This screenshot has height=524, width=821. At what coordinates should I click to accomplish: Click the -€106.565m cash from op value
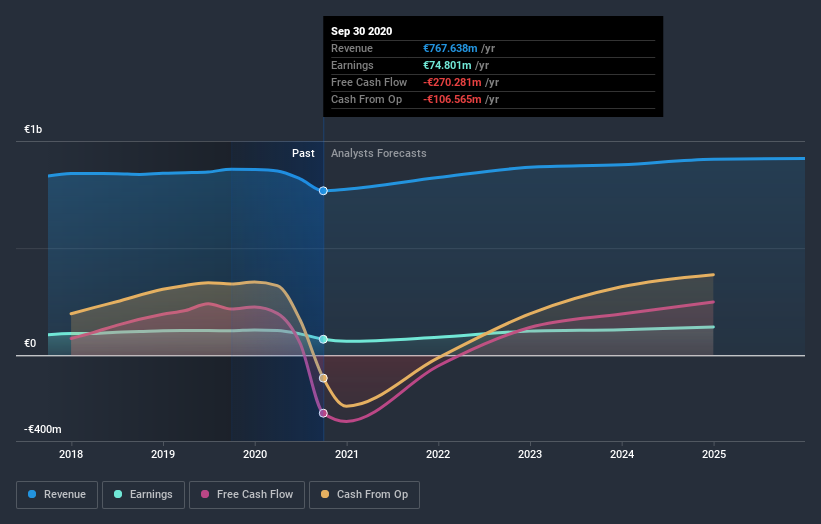coord(452,99)
